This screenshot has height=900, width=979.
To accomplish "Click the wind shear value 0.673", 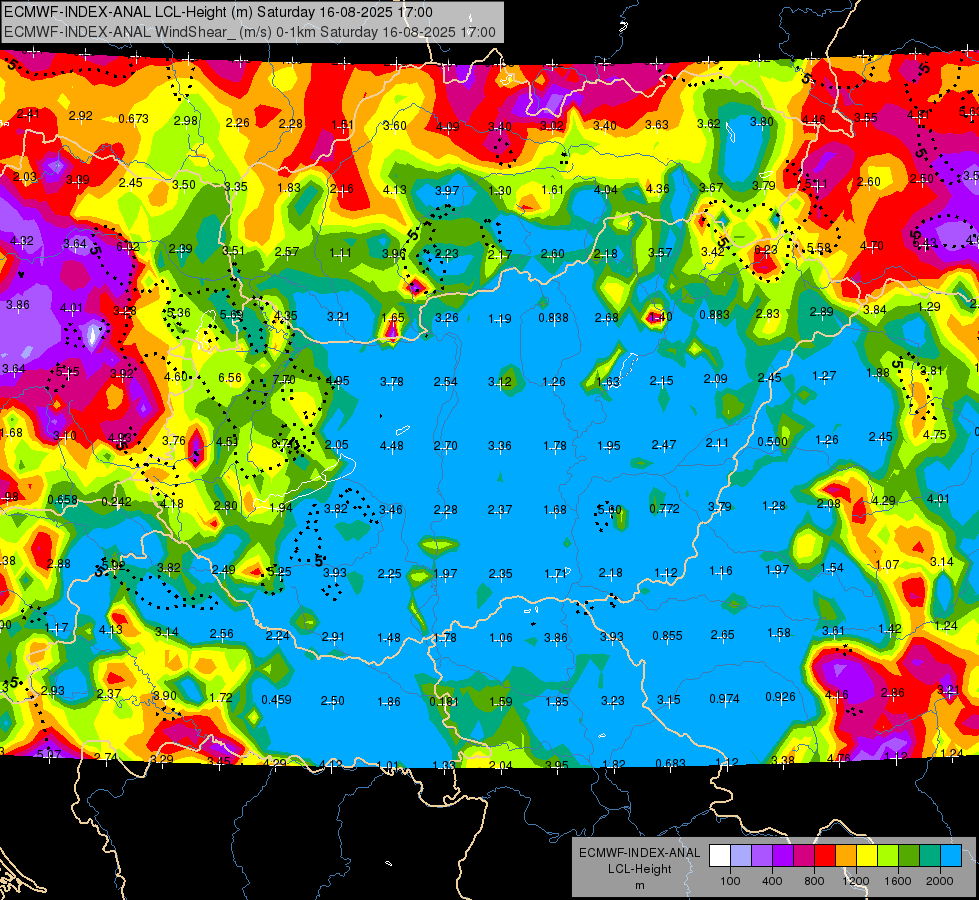I will coord(134,119).
